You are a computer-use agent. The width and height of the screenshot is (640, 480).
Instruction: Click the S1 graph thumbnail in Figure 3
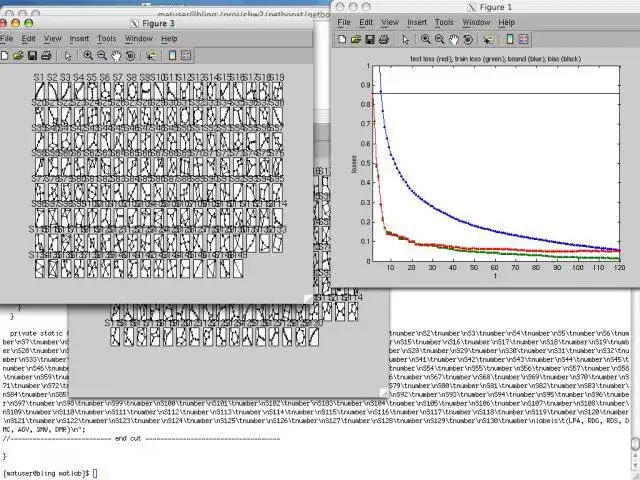click(x=40, y=91)
